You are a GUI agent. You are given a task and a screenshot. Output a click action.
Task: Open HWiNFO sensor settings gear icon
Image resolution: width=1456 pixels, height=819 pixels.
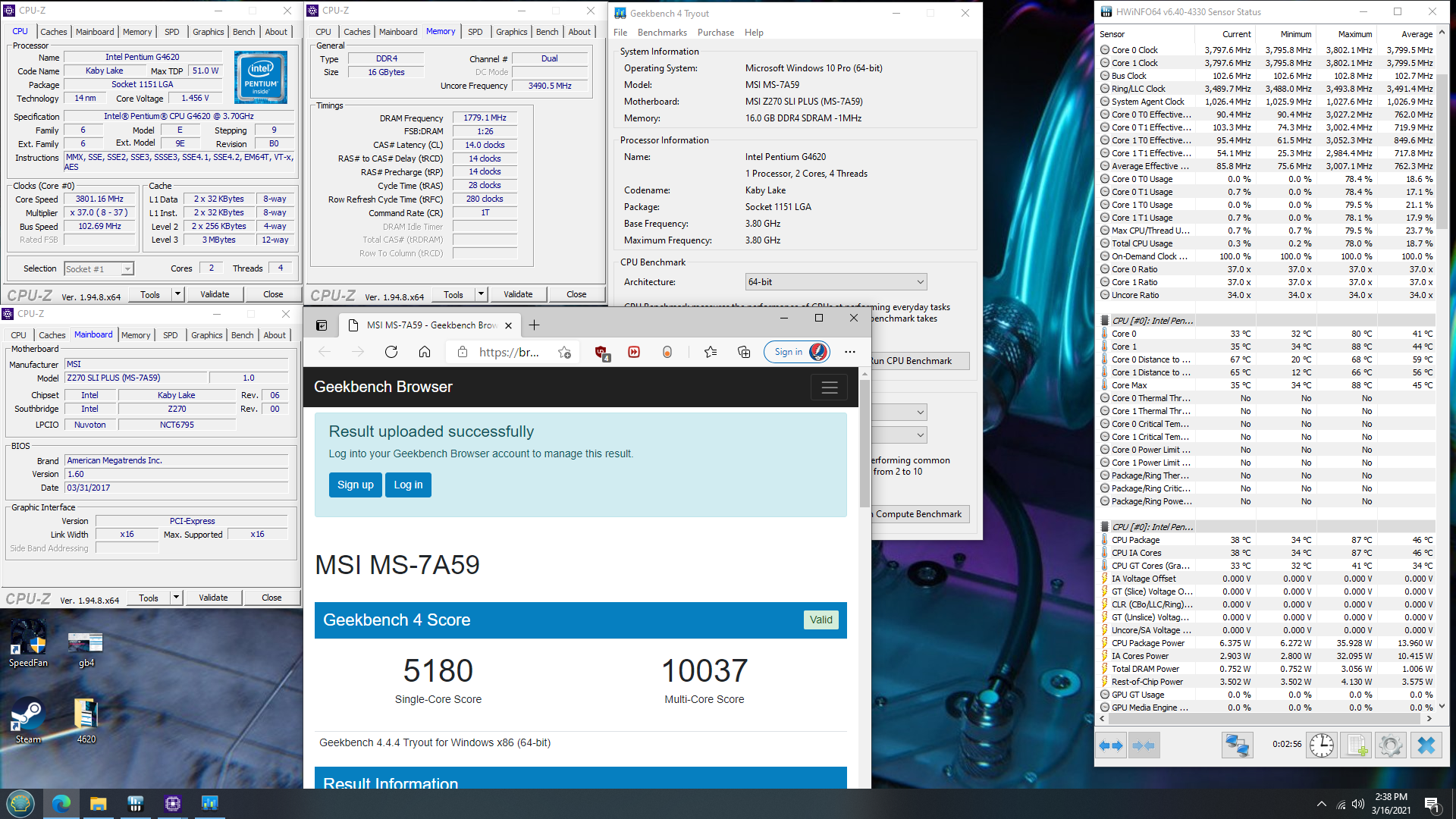point(1391,745)
